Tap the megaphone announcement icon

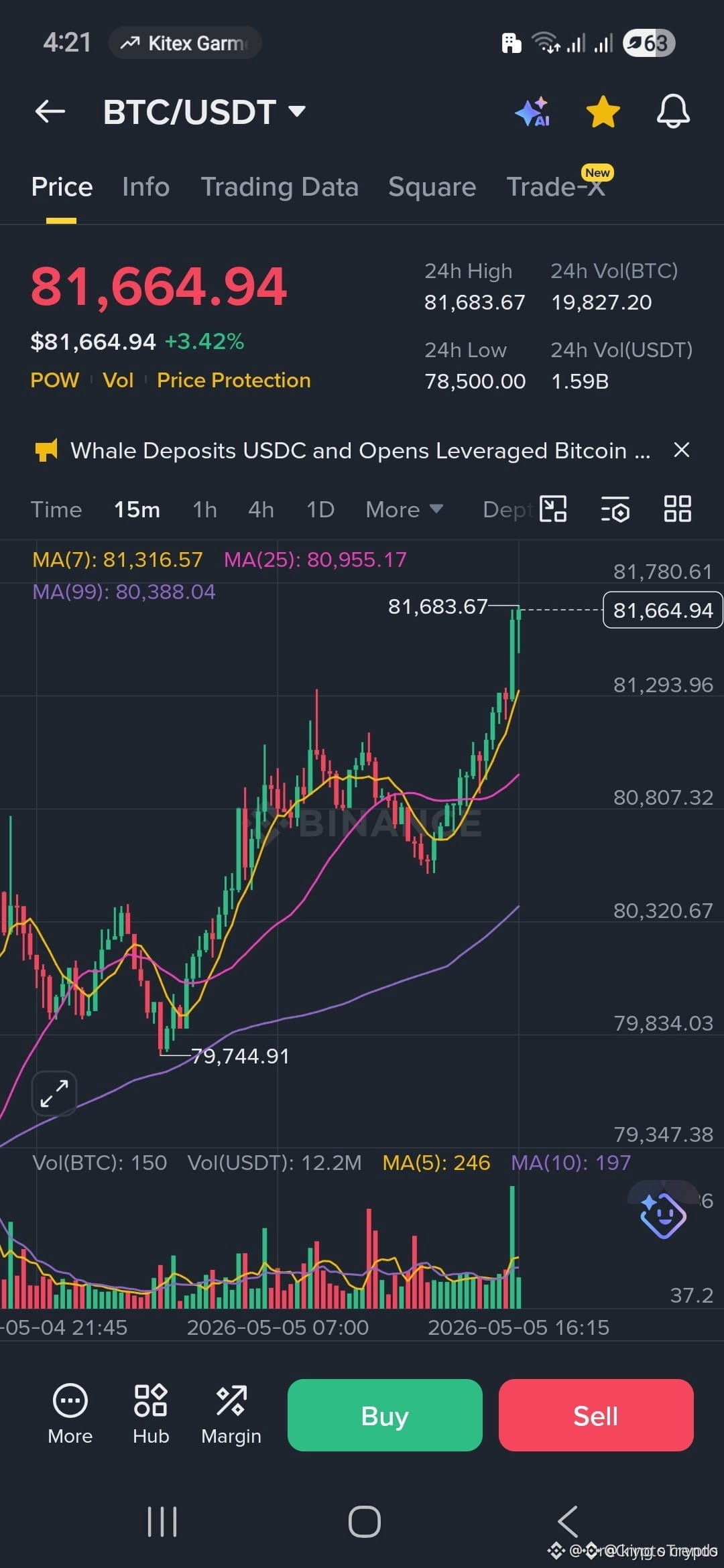46,450
